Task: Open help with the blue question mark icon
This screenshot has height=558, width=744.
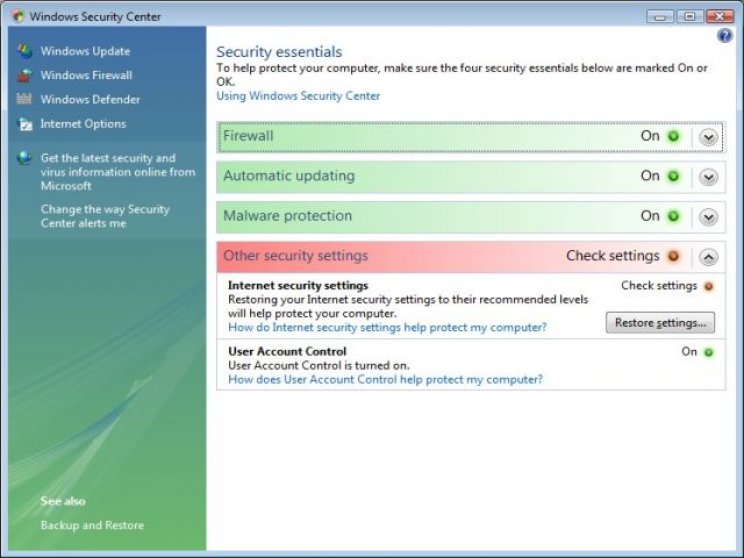Action: pos(725,36)
